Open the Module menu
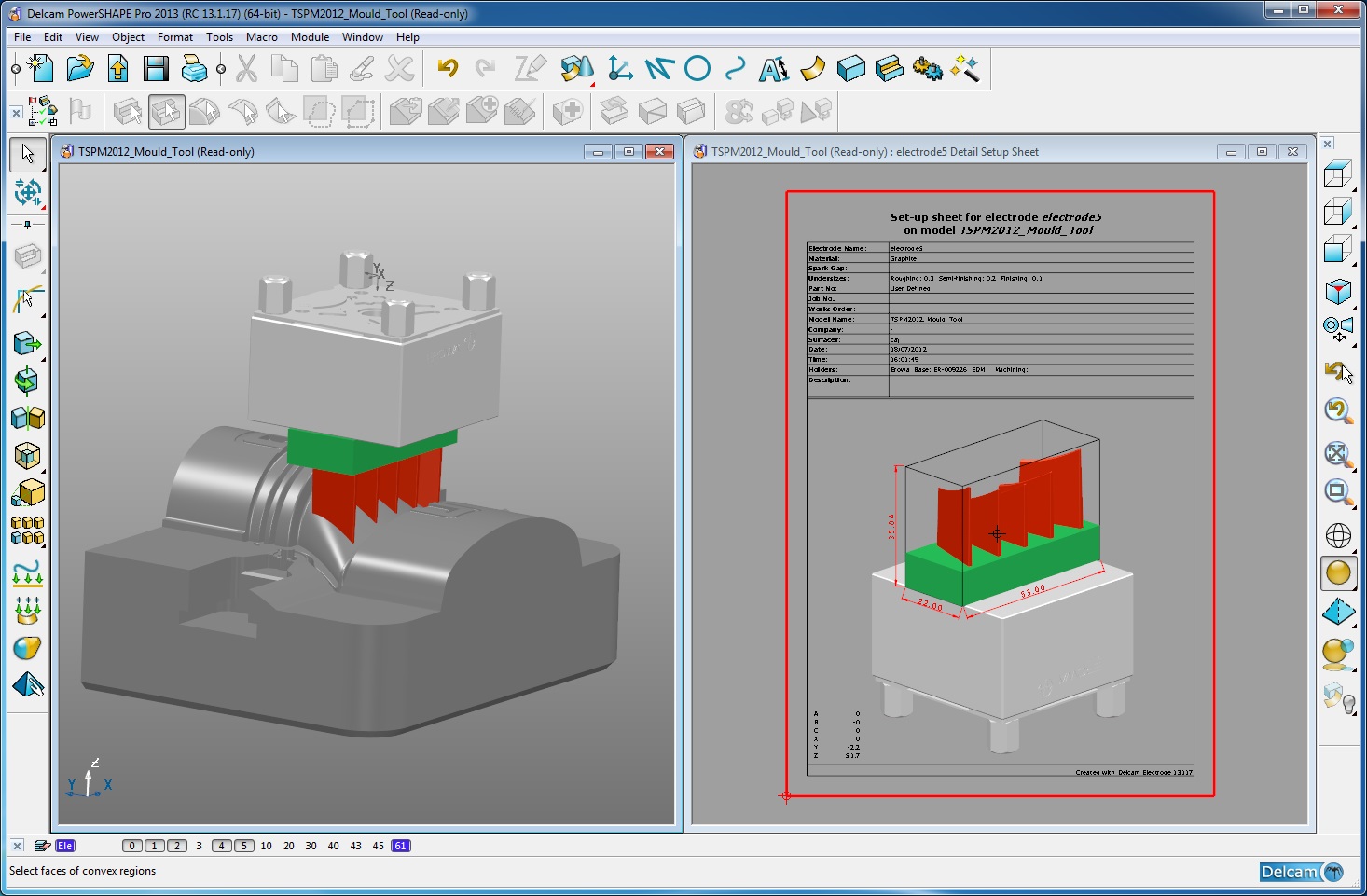Image resolution: width=1367 pixels, height=896 pixels. [309, 37]
